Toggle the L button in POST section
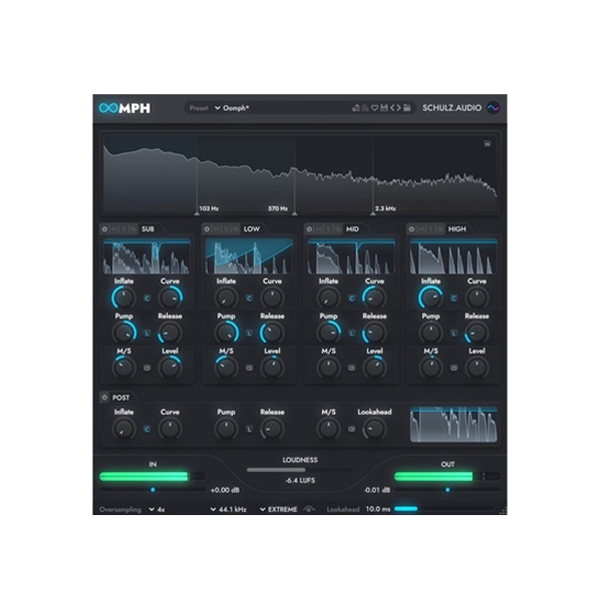 point(249,429)
